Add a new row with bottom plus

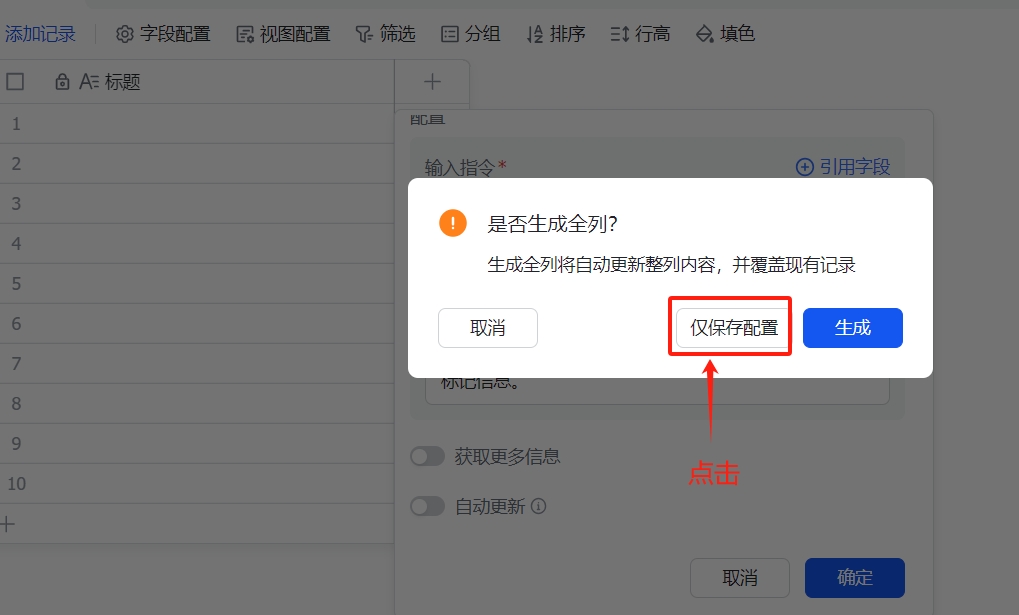coord(7,524)
